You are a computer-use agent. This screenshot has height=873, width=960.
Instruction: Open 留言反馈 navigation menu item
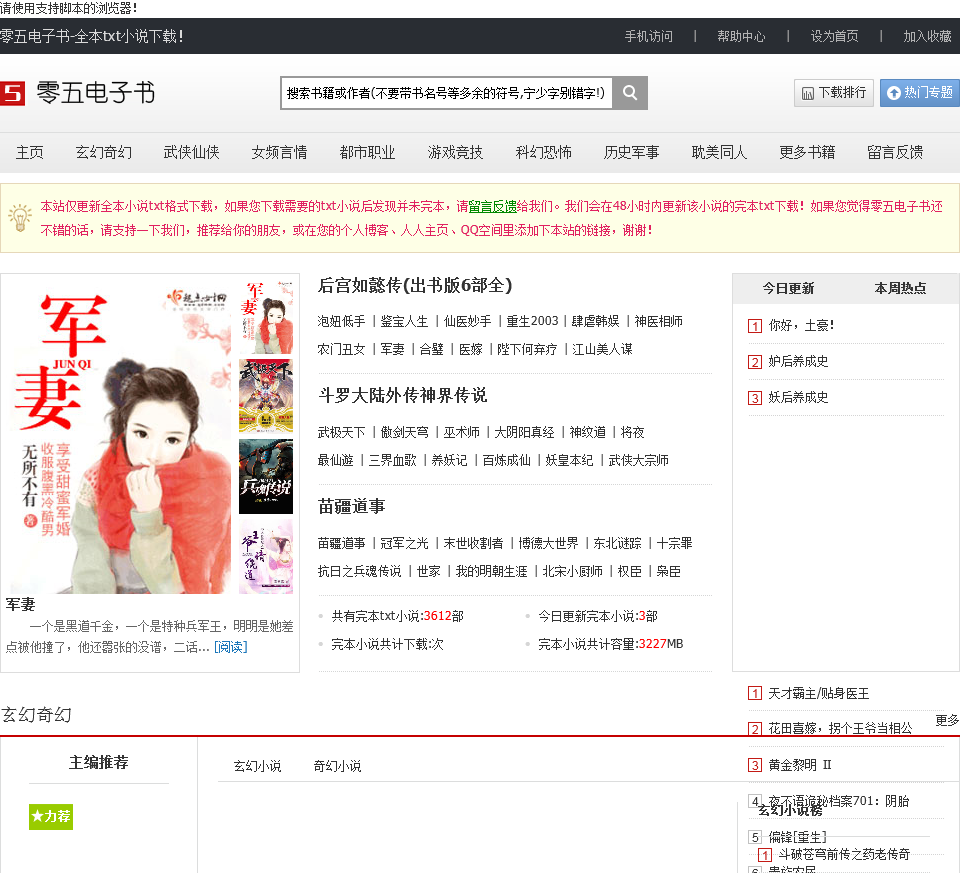895,152
